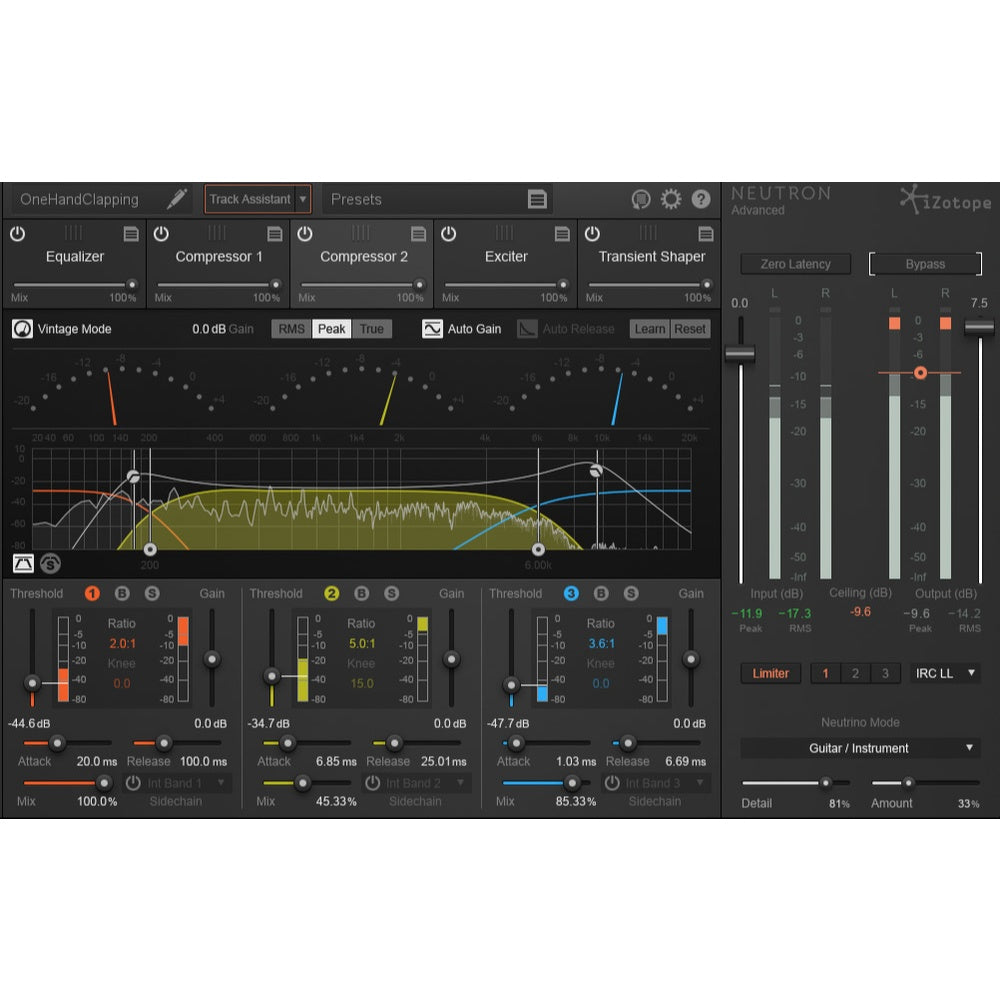
Task: Open the Neutrino Mode Guitar / Instrument dropdown
Action: point(859,748)
